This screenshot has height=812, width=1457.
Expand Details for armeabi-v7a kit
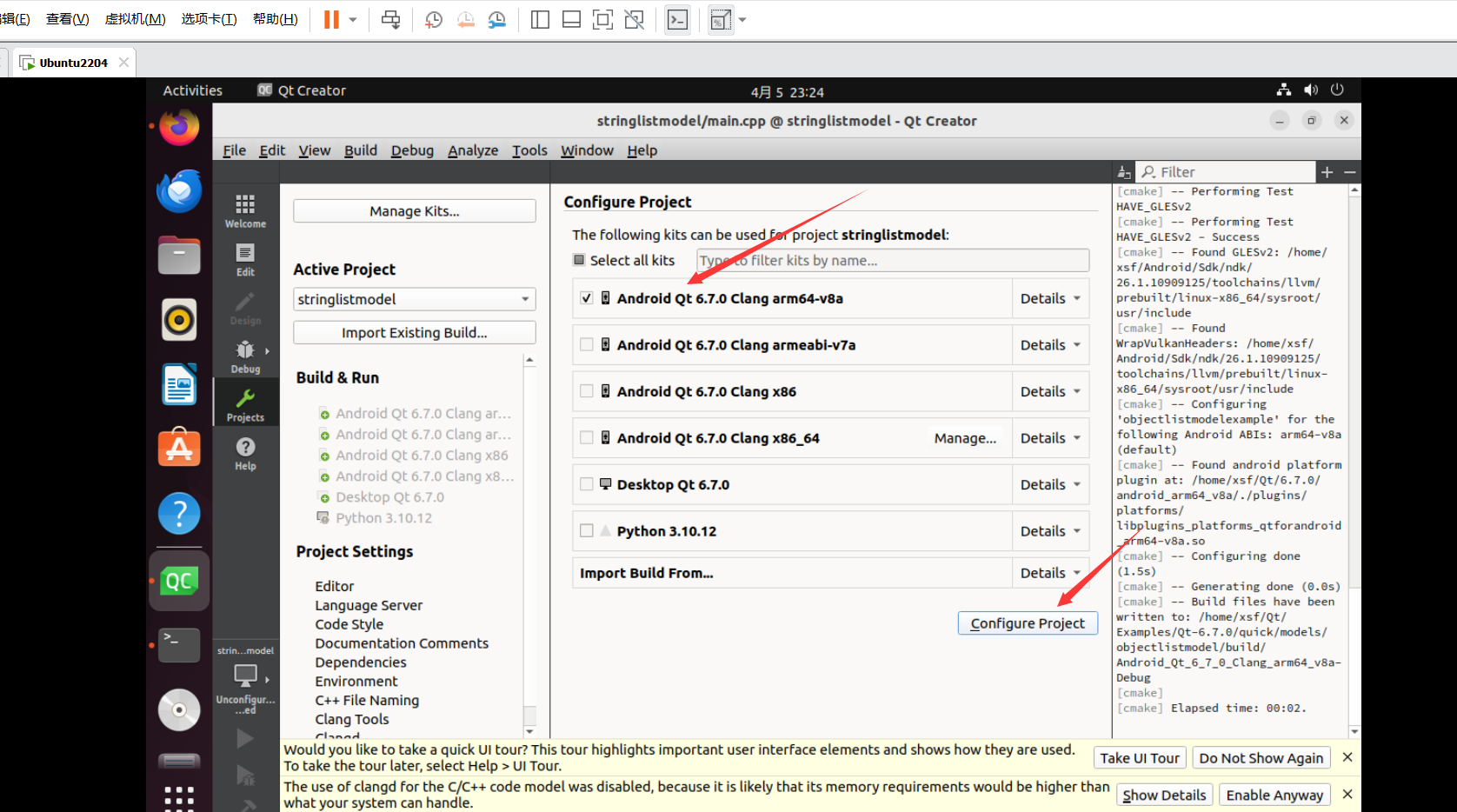(x=1050, y=345)
